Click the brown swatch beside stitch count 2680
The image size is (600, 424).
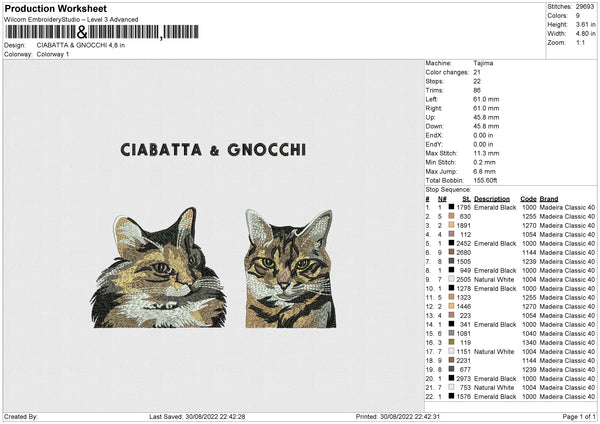click(x=452, y=252)
